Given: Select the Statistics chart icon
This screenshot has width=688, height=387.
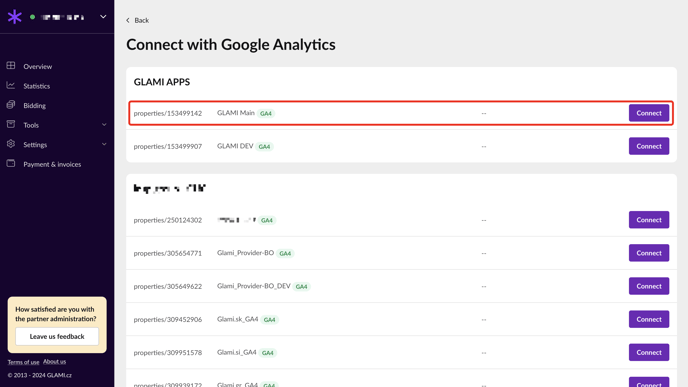Looking at the screenshot, I should 11,86.
